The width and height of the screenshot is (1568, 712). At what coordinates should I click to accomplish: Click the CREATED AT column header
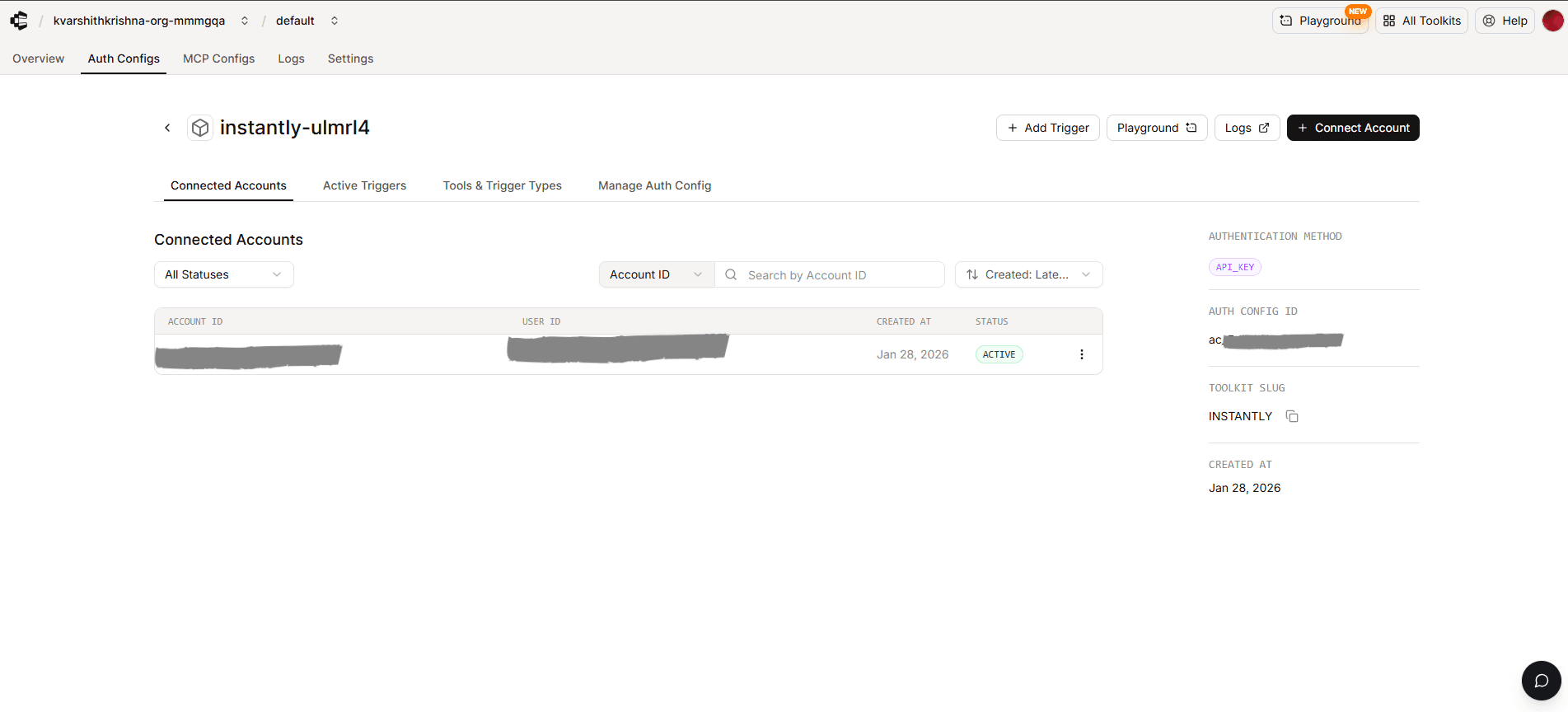click(904, 321)
